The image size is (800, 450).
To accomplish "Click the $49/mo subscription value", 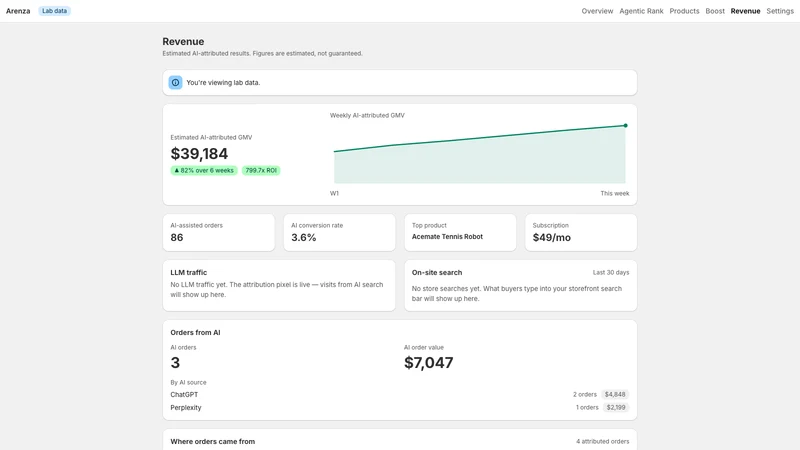I will point(552,237).
